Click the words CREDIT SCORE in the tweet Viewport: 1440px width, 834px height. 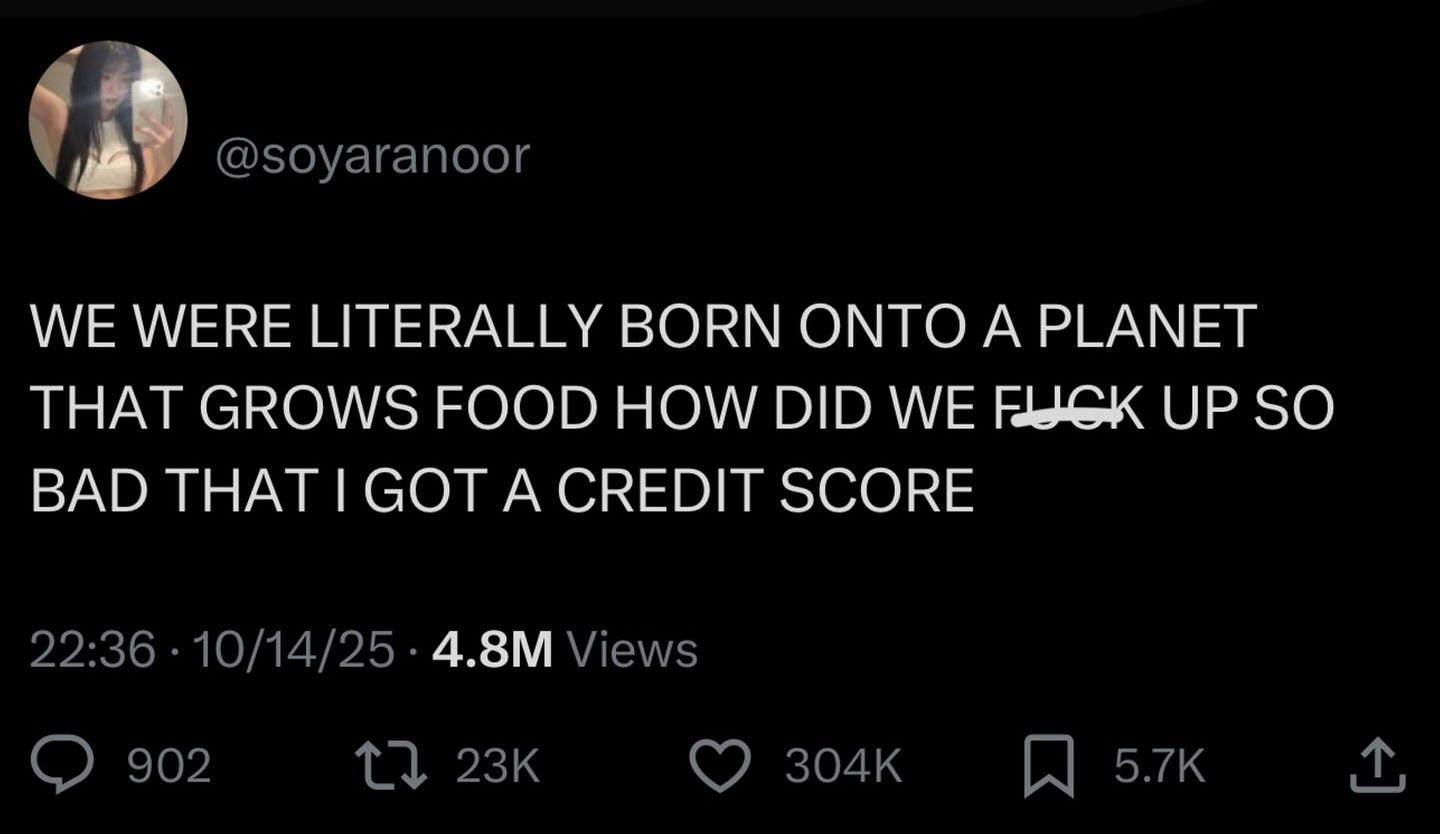point(763,491)
